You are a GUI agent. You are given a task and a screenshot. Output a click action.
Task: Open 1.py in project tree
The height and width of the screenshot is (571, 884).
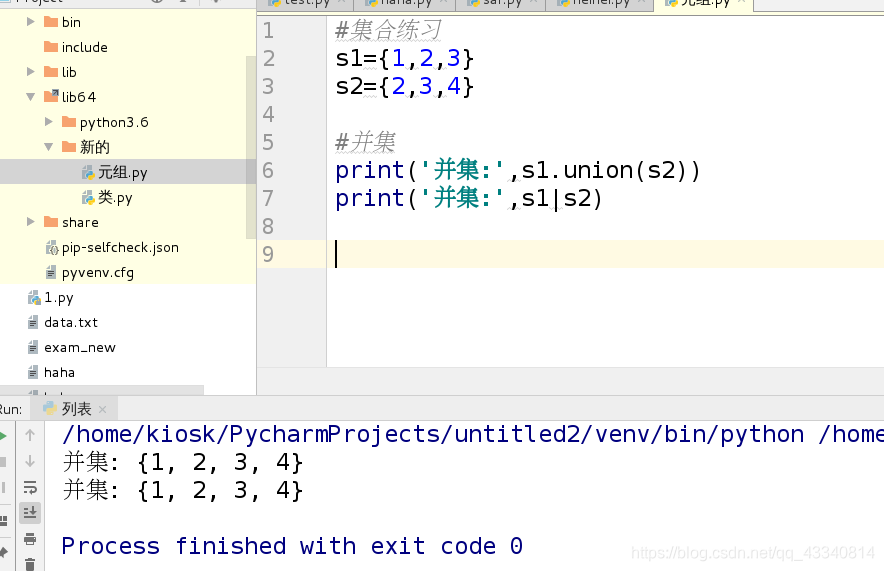tap(51, 297)
